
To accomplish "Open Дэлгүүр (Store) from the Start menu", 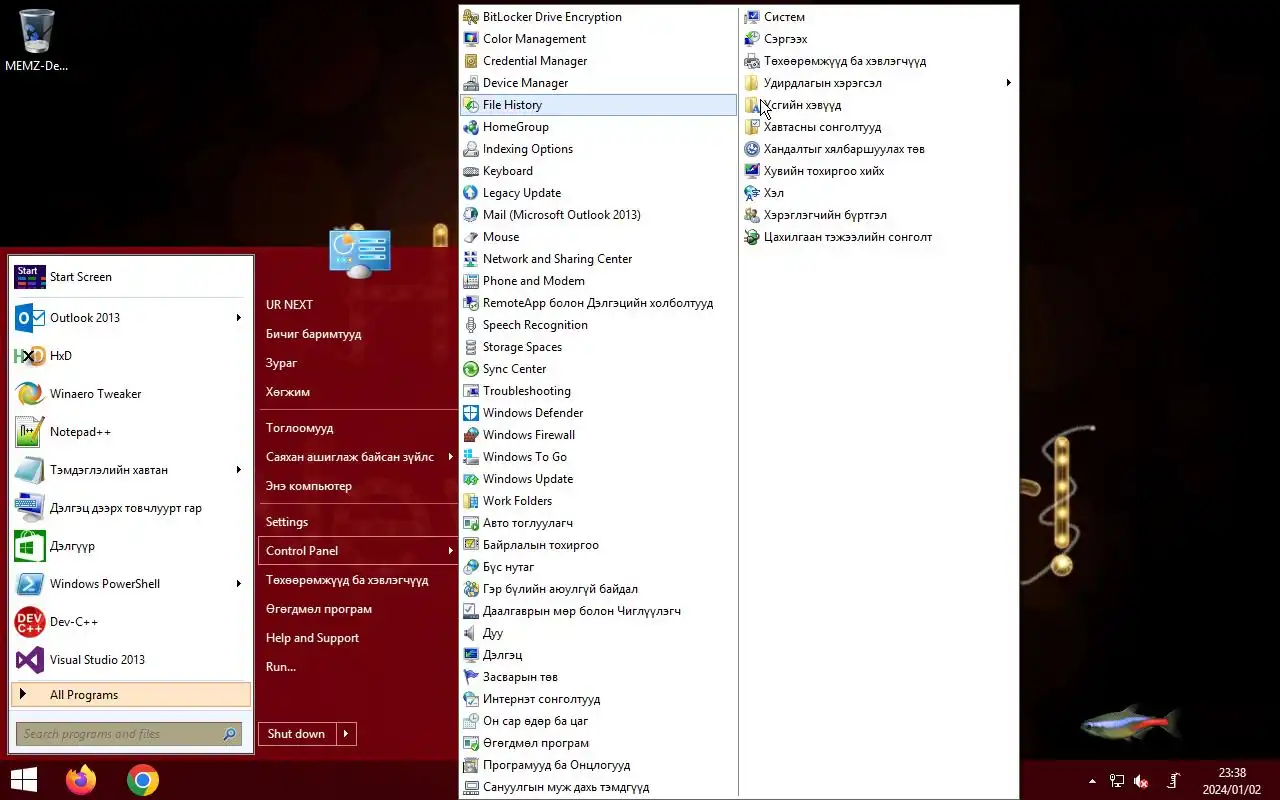I will coord(130,546).
